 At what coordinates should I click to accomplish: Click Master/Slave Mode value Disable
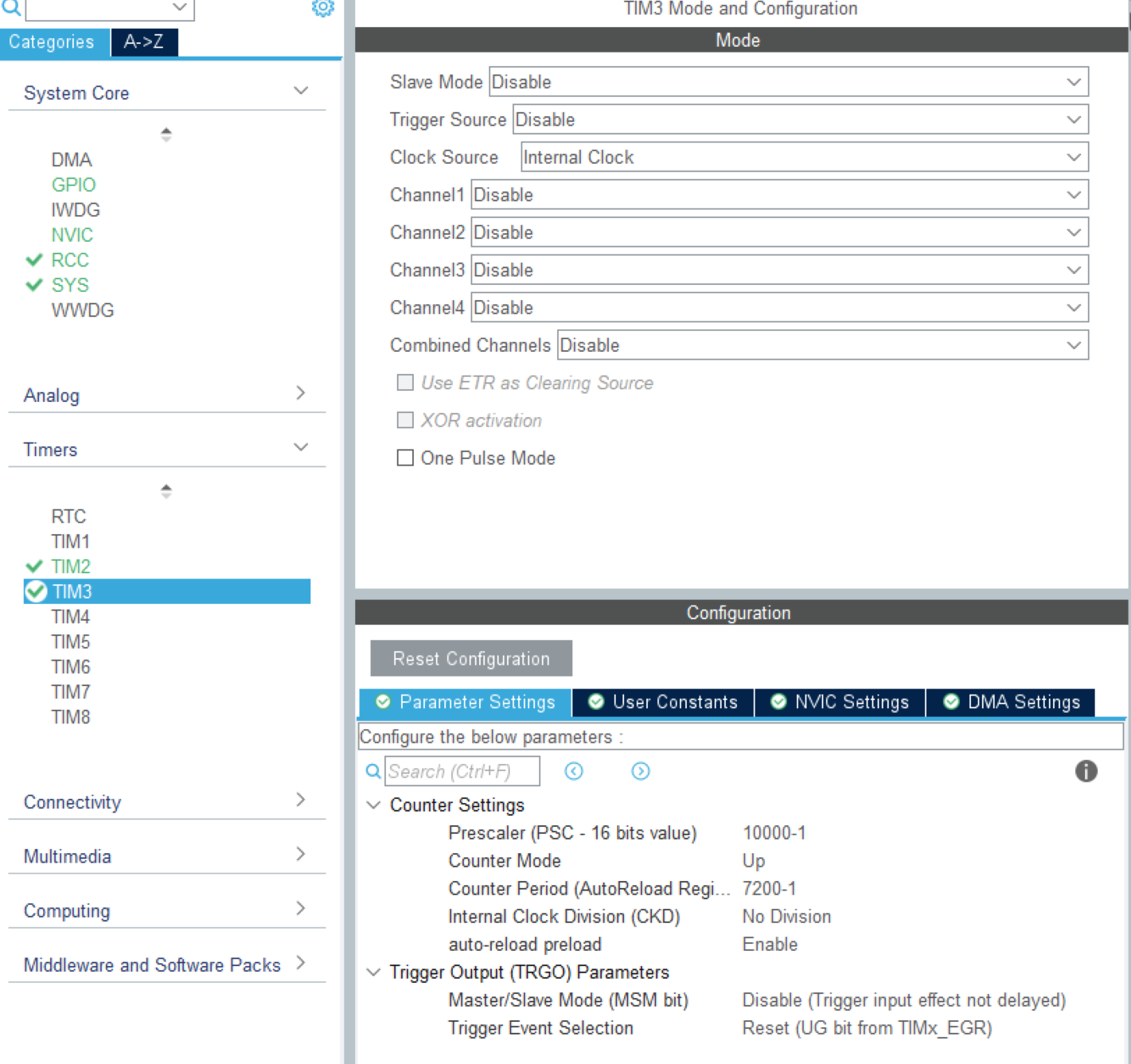(903, 1000)
